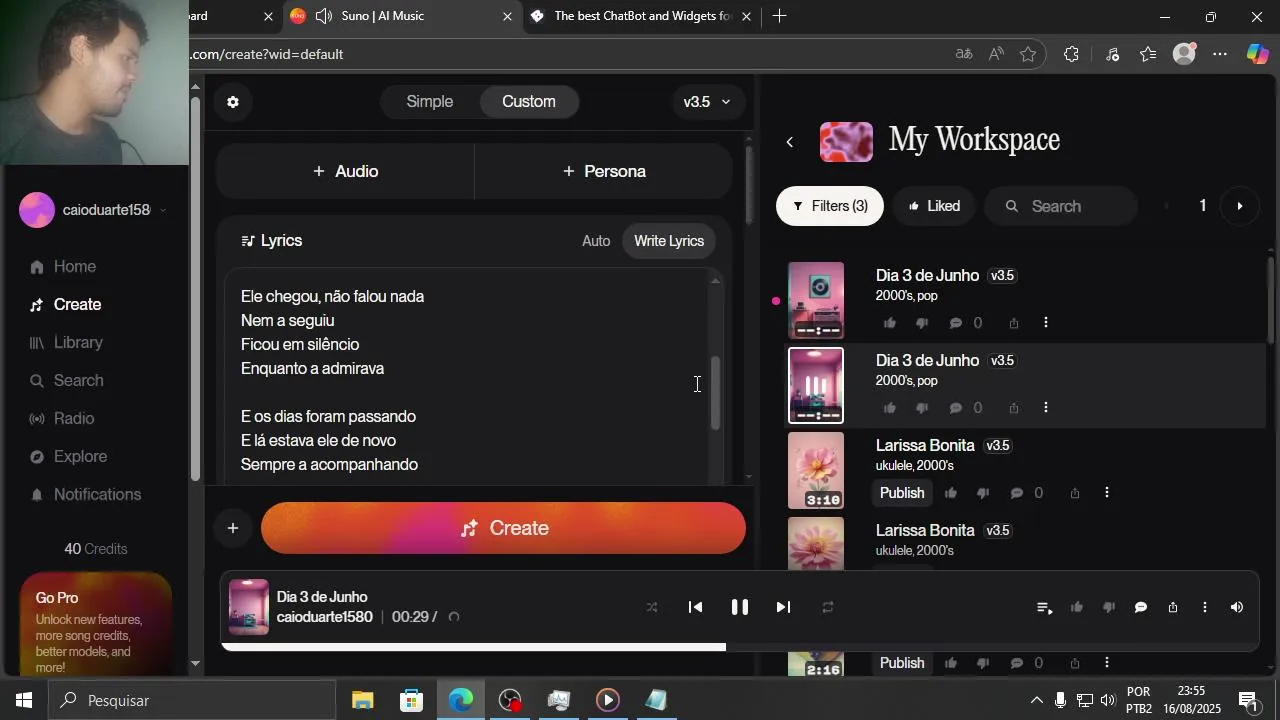Open Radio in the sidebar
1280x720 pixels.
tap(74, 419)
